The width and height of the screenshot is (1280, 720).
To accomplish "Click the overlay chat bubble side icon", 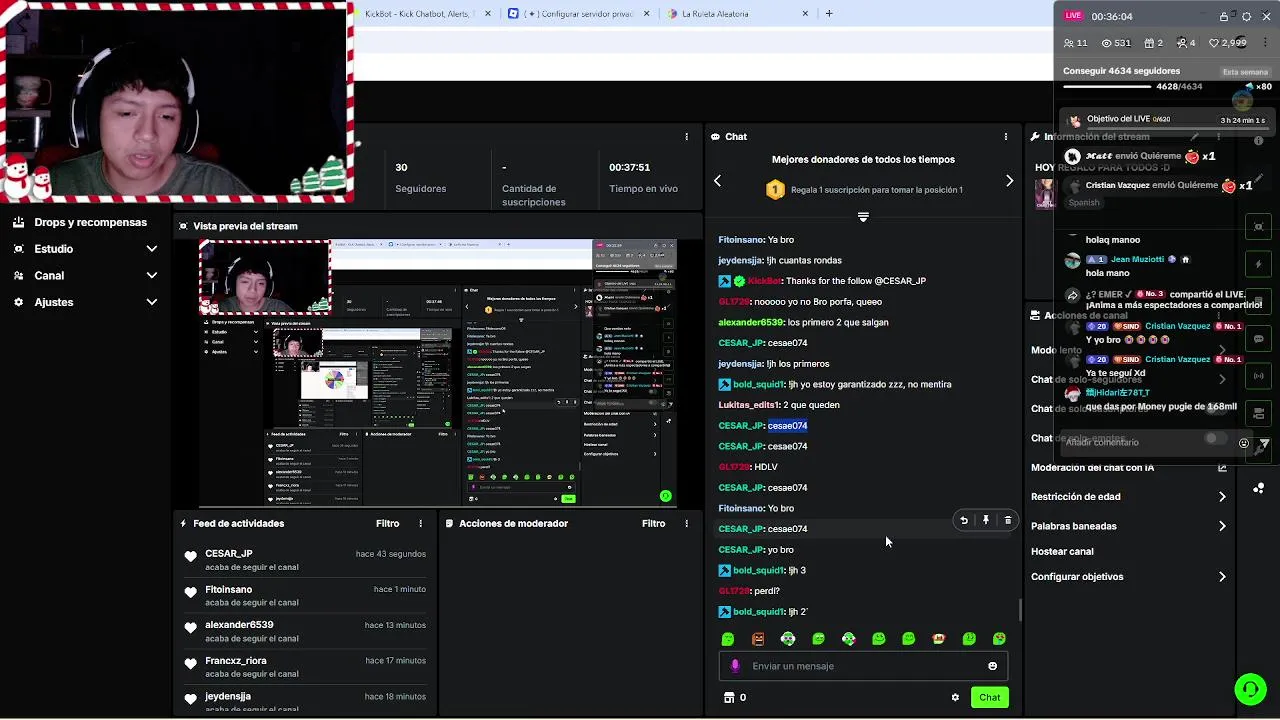I will [1259, 339].
